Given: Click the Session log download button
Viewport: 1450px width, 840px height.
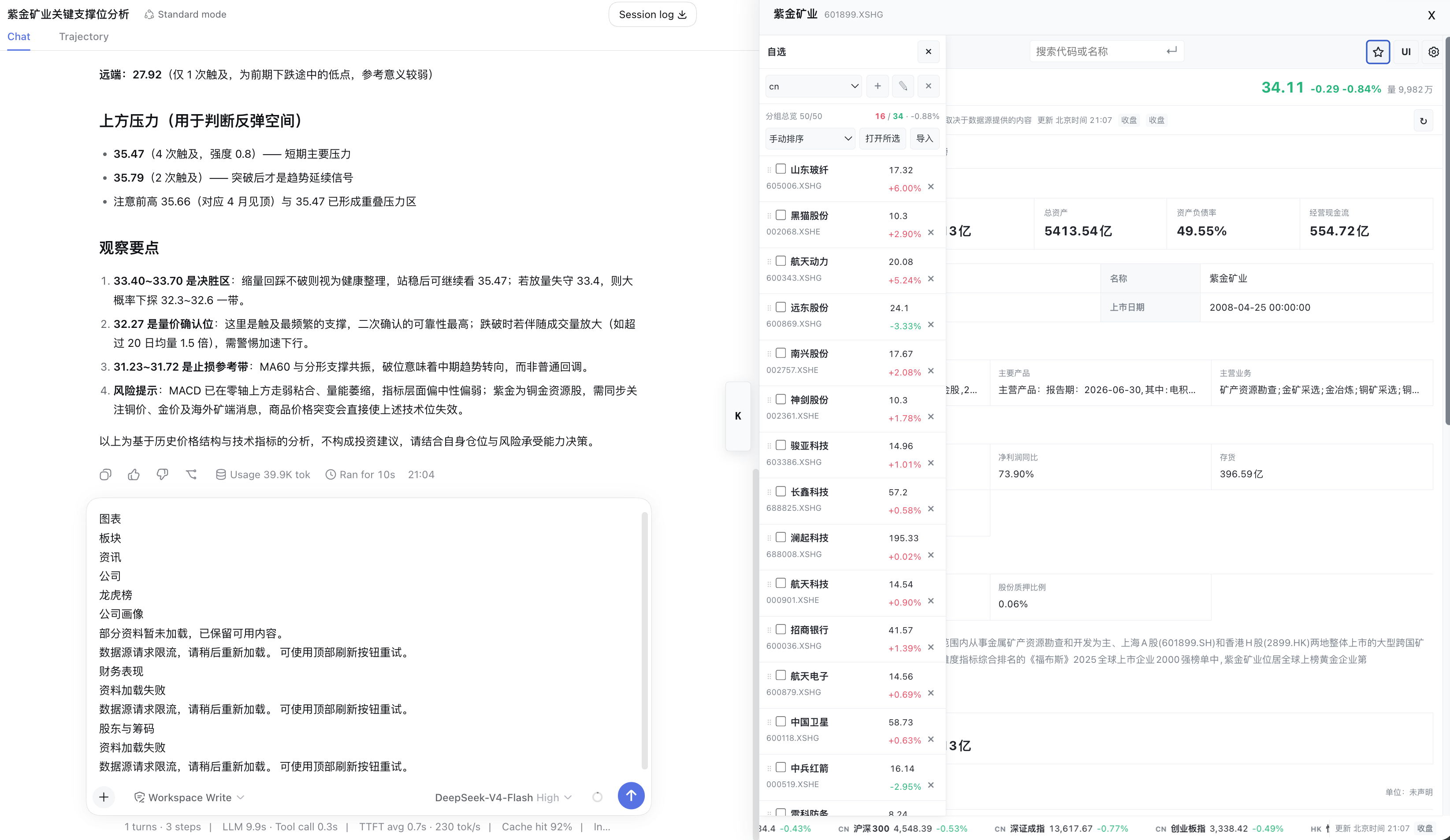Looking at the screenshot, I should click(x=652, y=15).
